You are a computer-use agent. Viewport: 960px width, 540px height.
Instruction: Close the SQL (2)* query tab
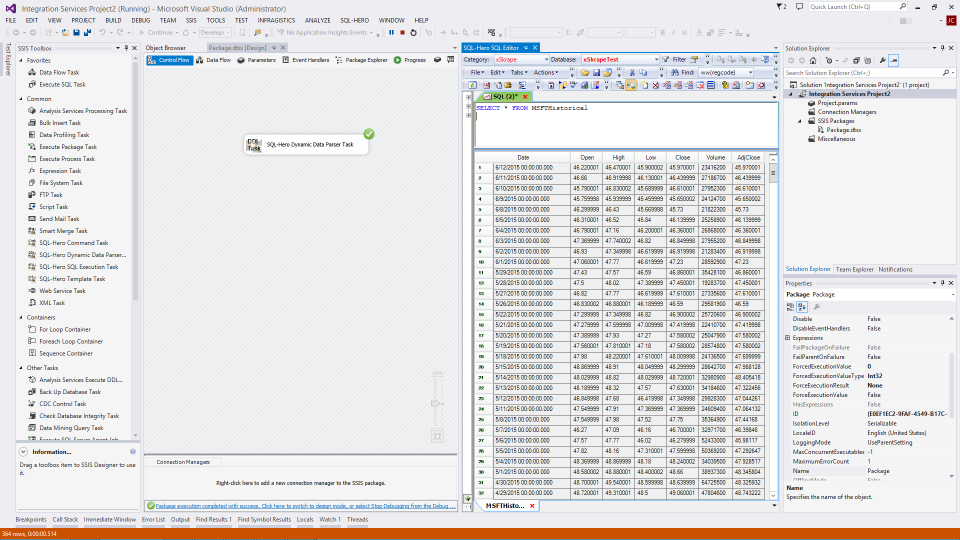[x=525, y=97]
